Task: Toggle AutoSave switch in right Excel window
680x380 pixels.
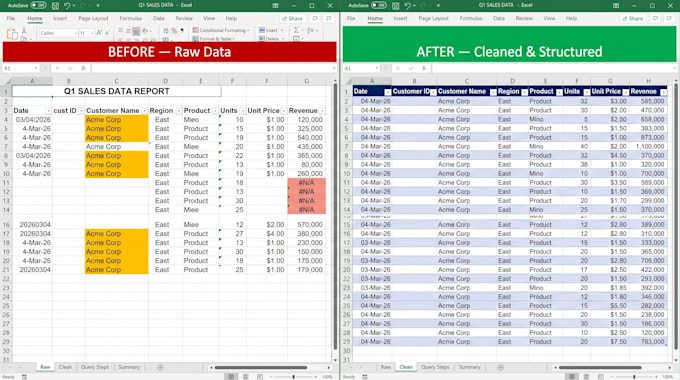Action: coord(379,5)
